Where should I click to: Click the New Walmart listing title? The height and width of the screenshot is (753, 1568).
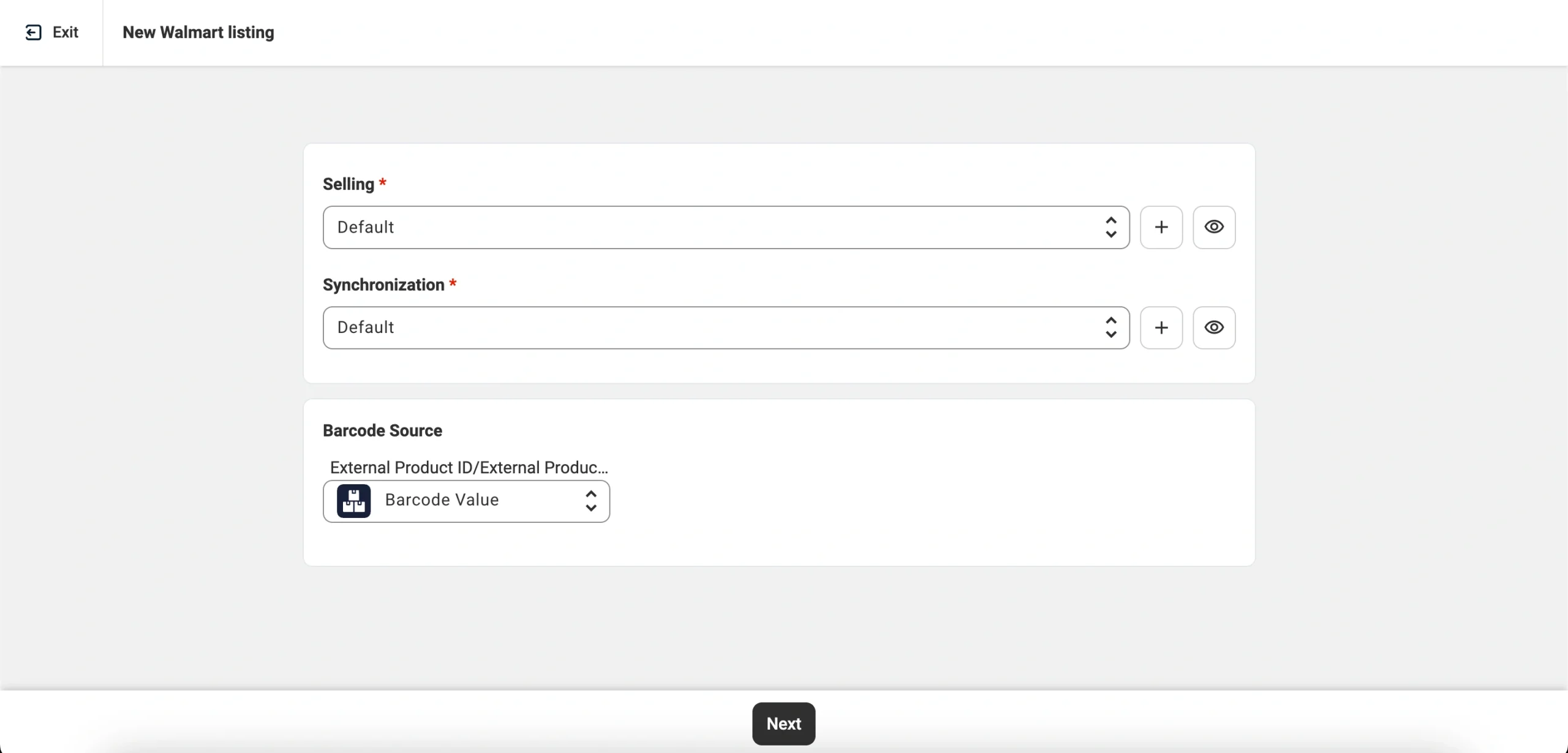click(x=198, y=32)
